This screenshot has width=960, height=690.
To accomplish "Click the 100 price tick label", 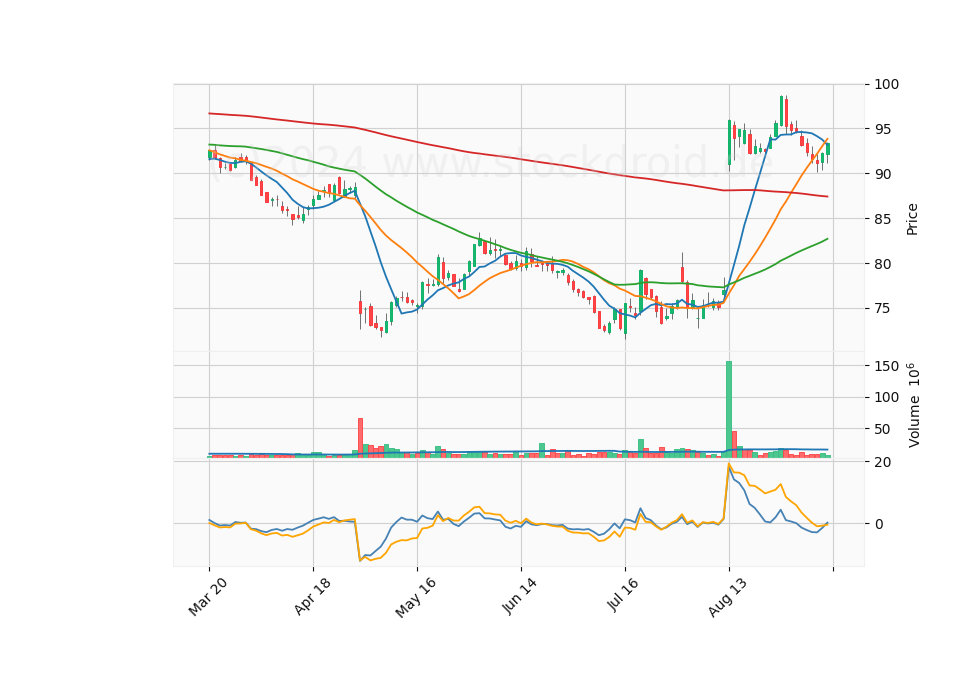I will coord(887,84).
